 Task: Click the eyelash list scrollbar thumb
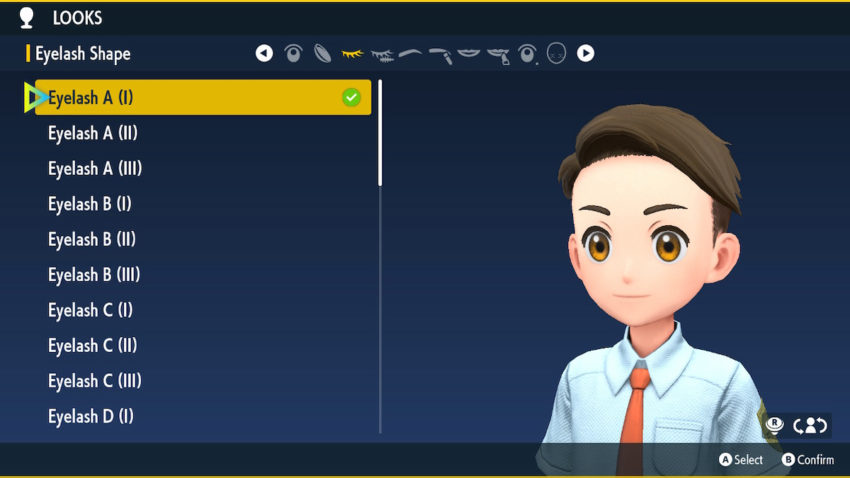click(x=380, y=133)
